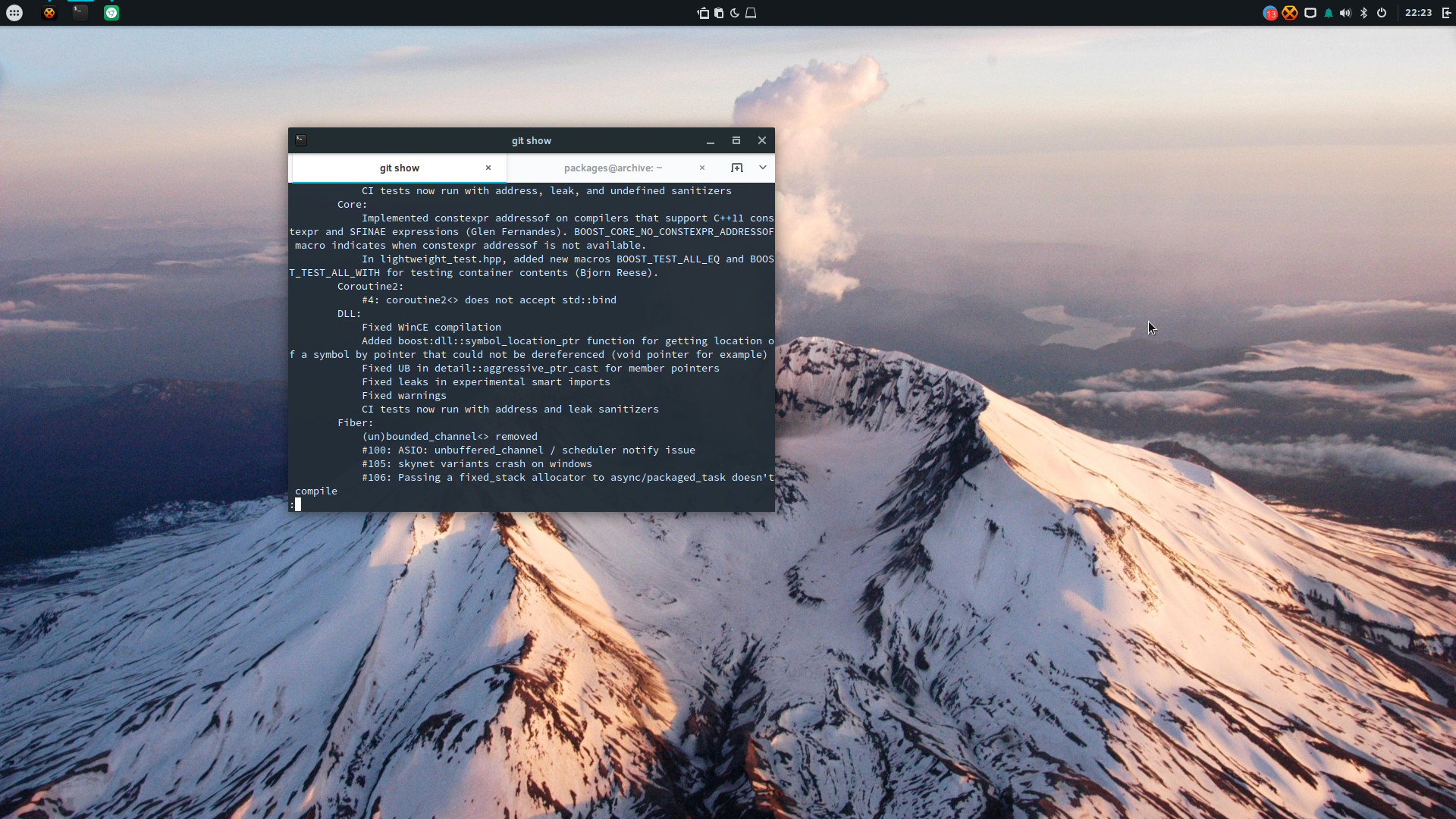Maximize the git show terminal window
Screen dimensions: 1456x819
(x=736, y=141)
